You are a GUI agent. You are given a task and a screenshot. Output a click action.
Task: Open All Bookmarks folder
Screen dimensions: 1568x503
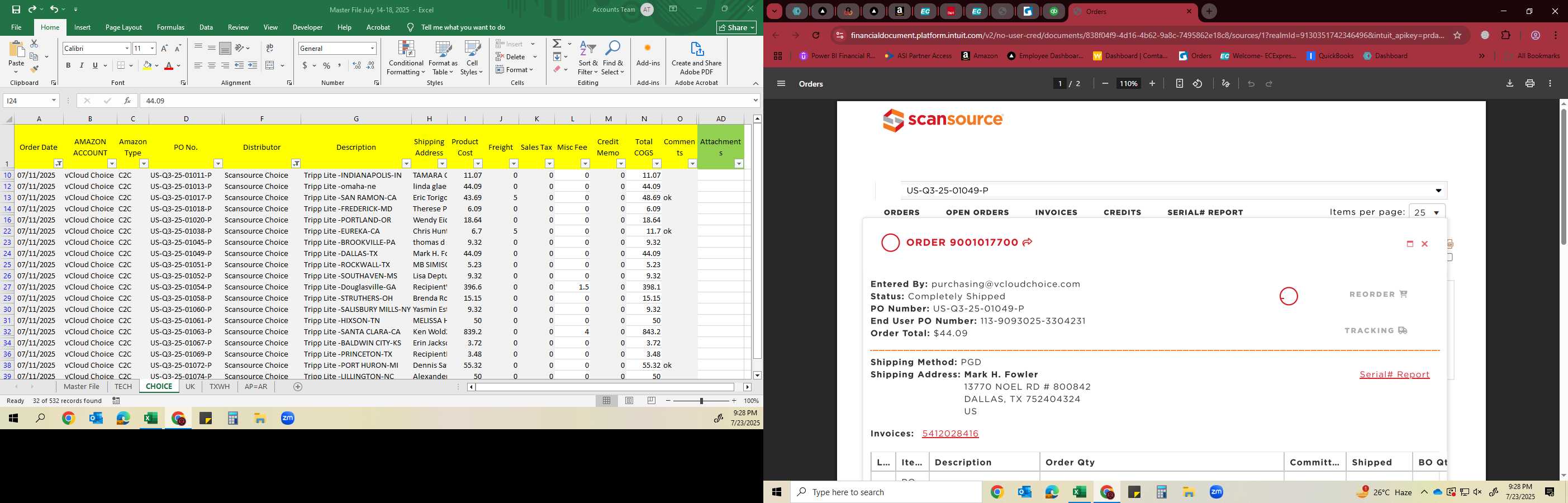1532,55
